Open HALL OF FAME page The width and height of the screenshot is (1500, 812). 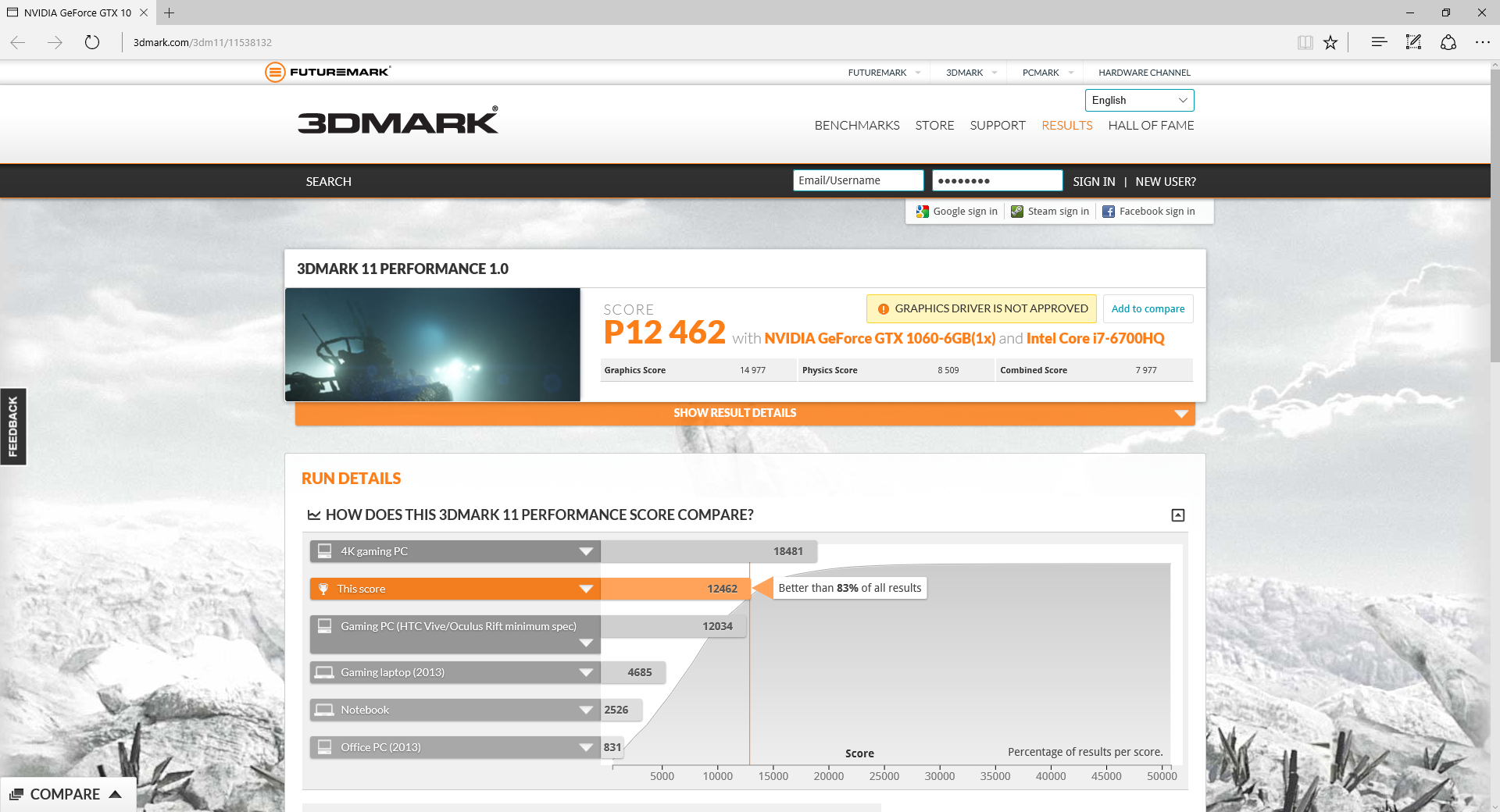pos(1151,125)
